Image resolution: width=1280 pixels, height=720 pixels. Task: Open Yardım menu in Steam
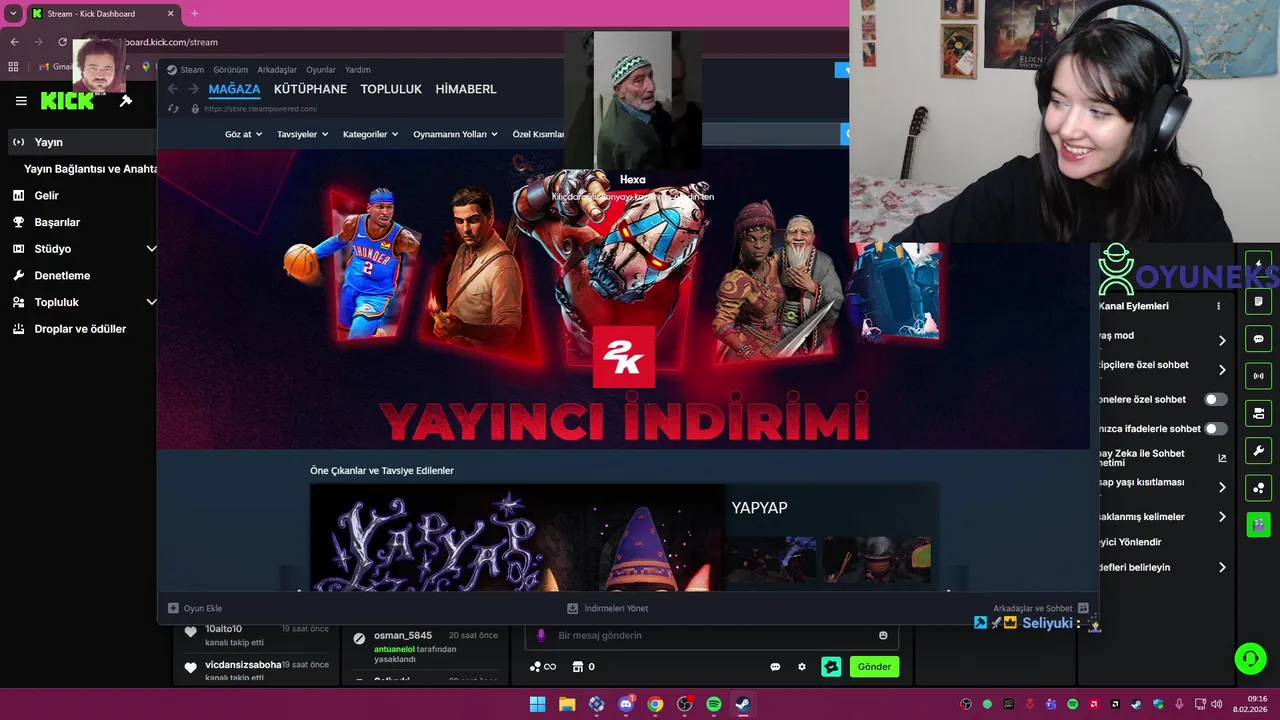click(x=358, y=70)
